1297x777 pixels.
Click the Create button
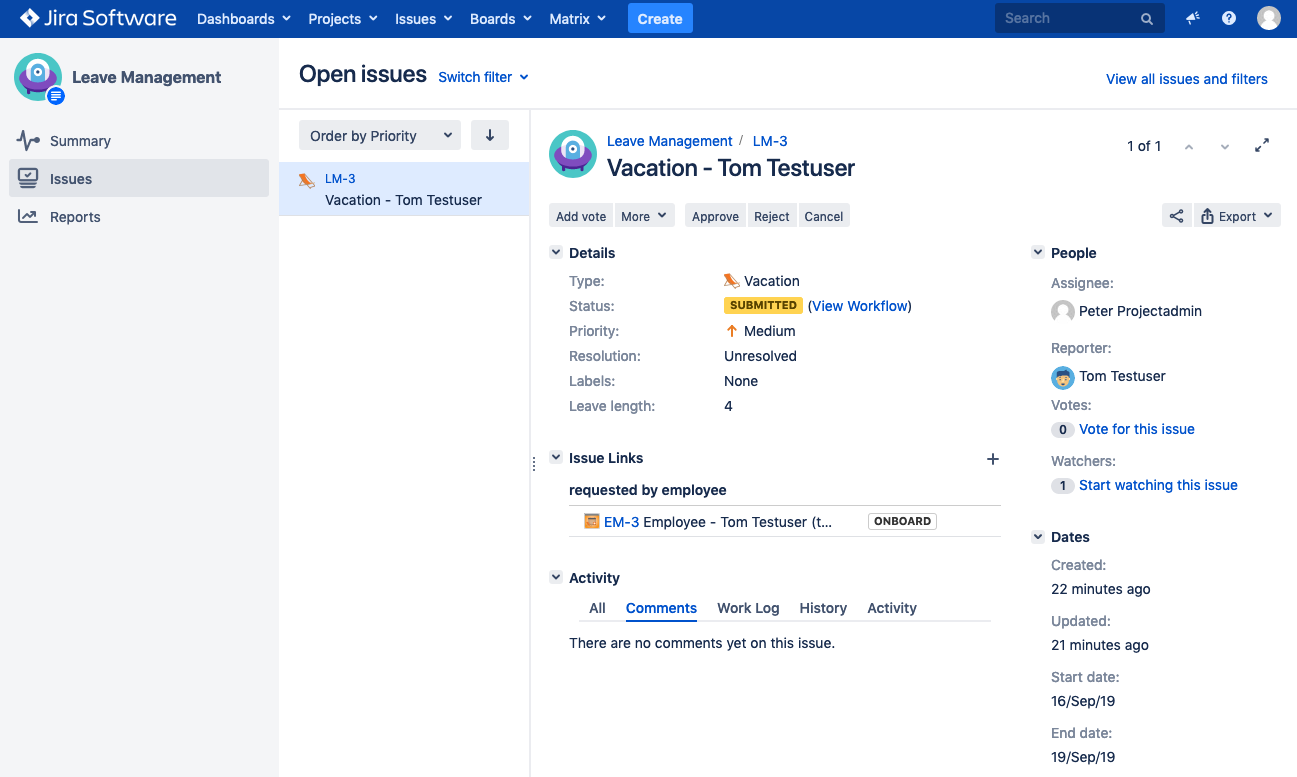pyautogui.click(x=660, y=19)
